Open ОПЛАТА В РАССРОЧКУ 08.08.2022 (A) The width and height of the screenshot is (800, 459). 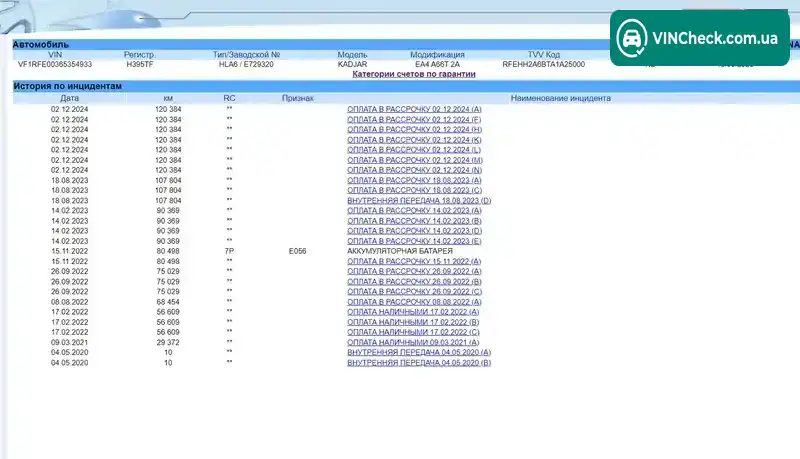[414, 302]
